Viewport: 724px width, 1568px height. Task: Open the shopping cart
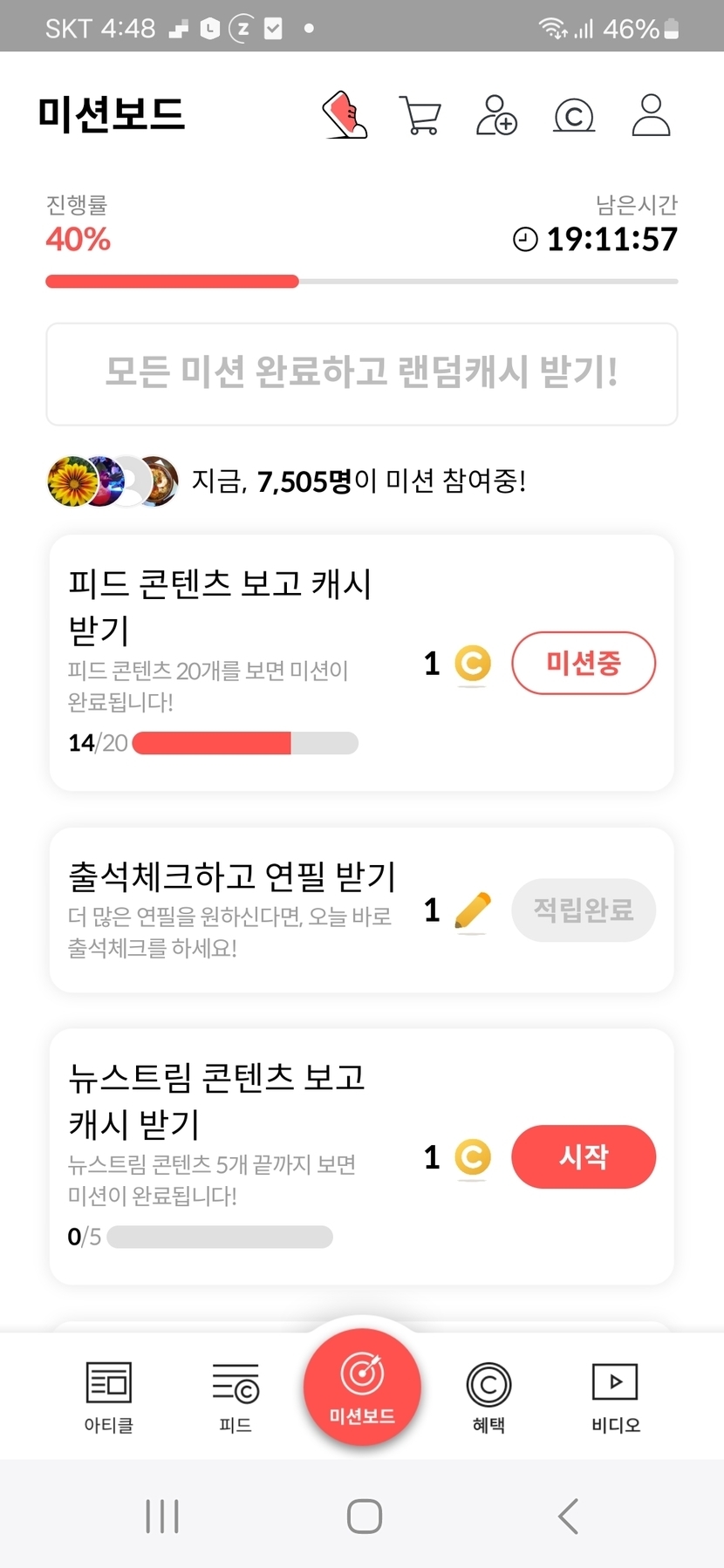420,115
